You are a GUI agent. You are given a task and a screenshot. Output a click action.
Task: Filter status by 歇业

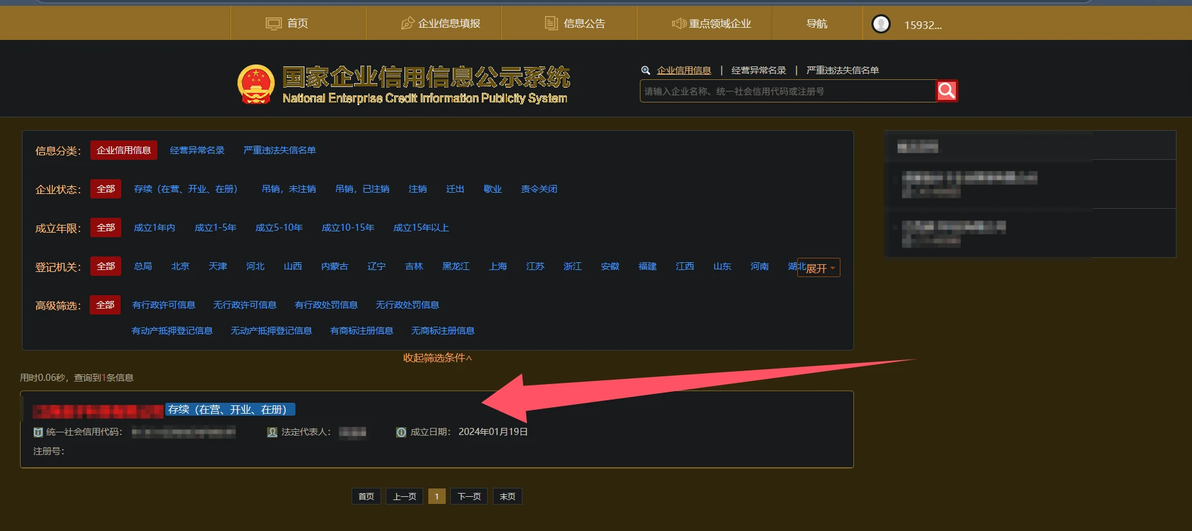click(x=493, y=189)
